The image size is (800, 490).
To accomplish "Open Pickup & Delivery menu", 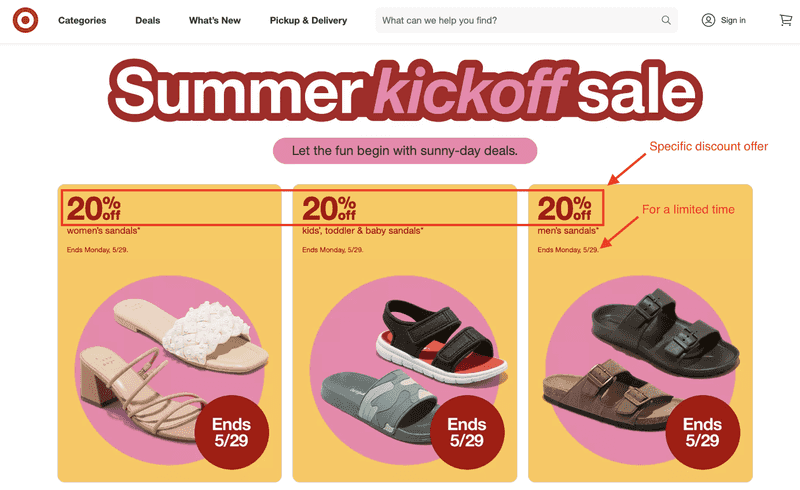I will (x=308, y=20).
